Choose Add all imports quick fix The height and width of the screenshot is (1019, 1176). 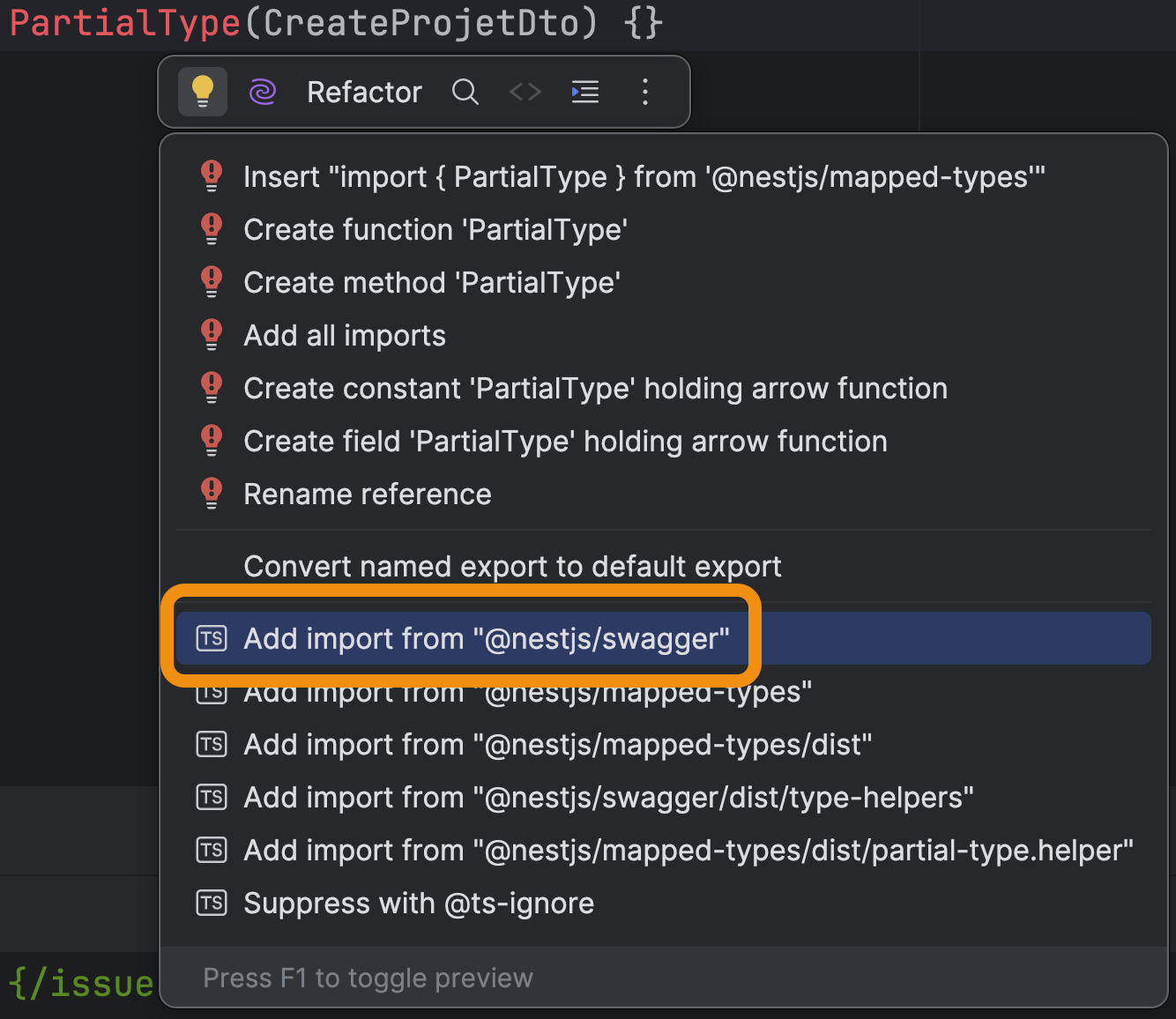pyautogui.click(x=345, y=336)
